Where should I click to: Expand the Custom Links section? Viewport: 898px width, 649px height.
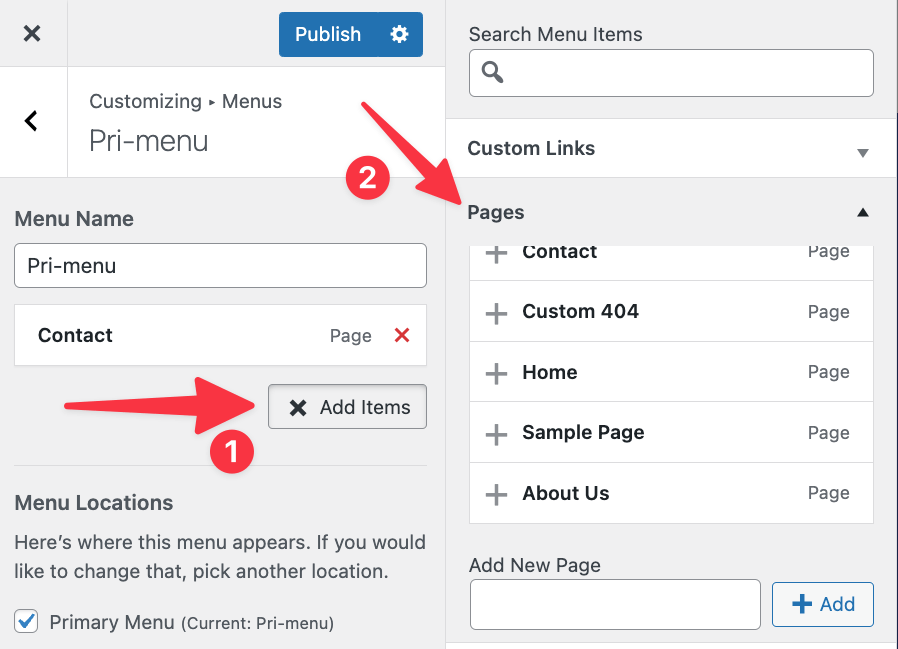click(x=862, y=152)
